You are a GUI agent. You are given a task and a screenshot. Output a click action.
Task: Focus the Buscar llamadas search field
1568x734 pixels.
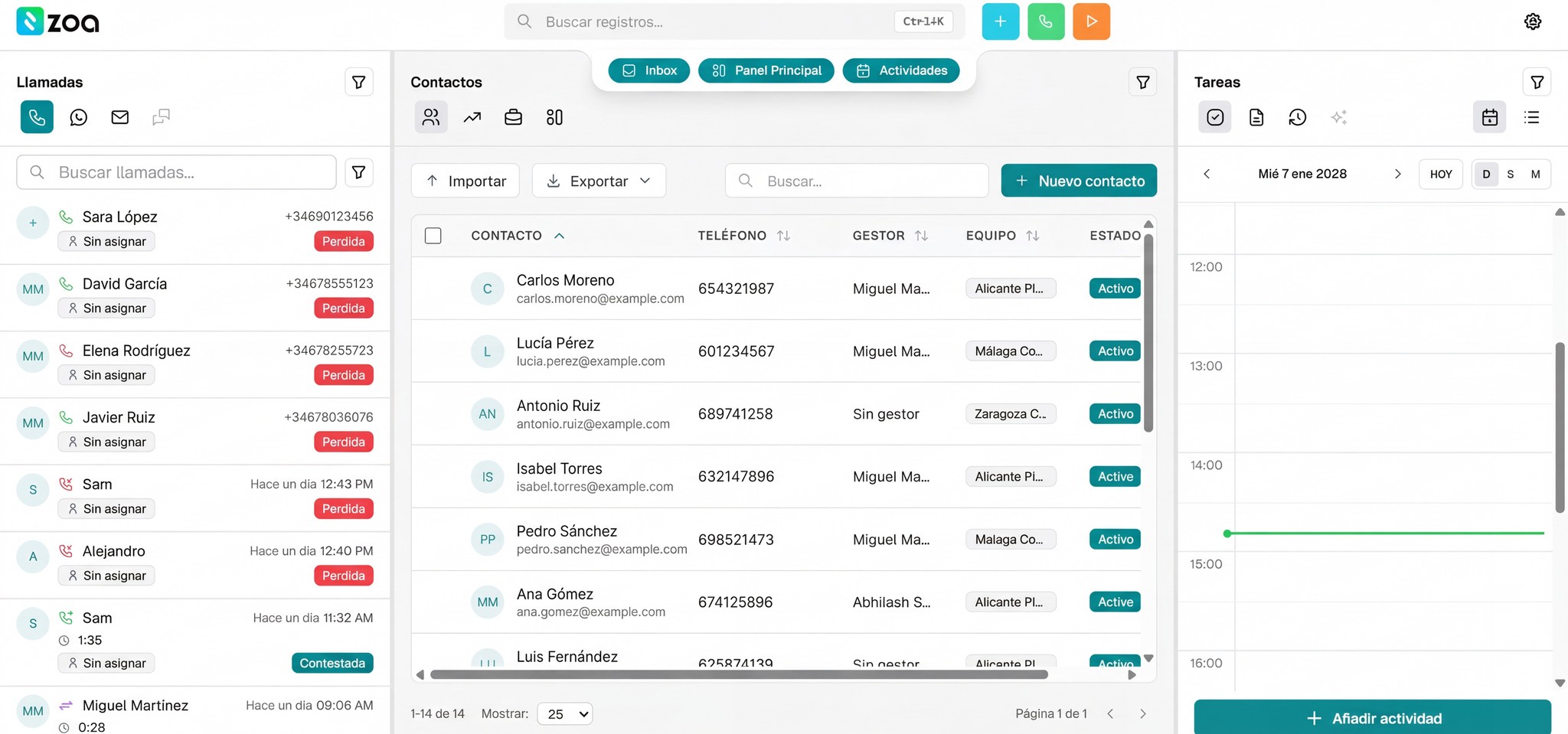[176, 172]
